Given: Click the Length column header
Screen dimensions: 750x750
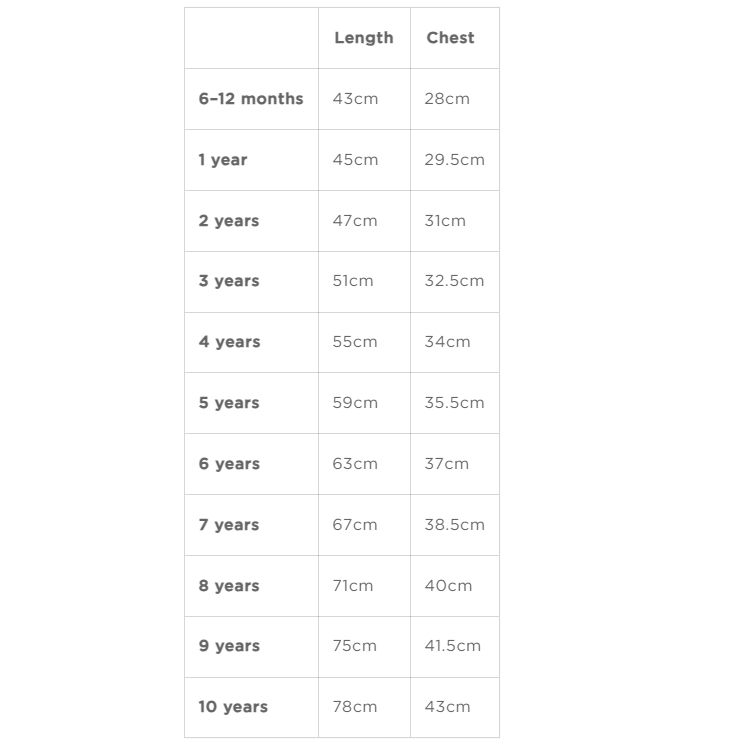Looking at the screenshot, I should pyautogui.click(x=363, y=38).
